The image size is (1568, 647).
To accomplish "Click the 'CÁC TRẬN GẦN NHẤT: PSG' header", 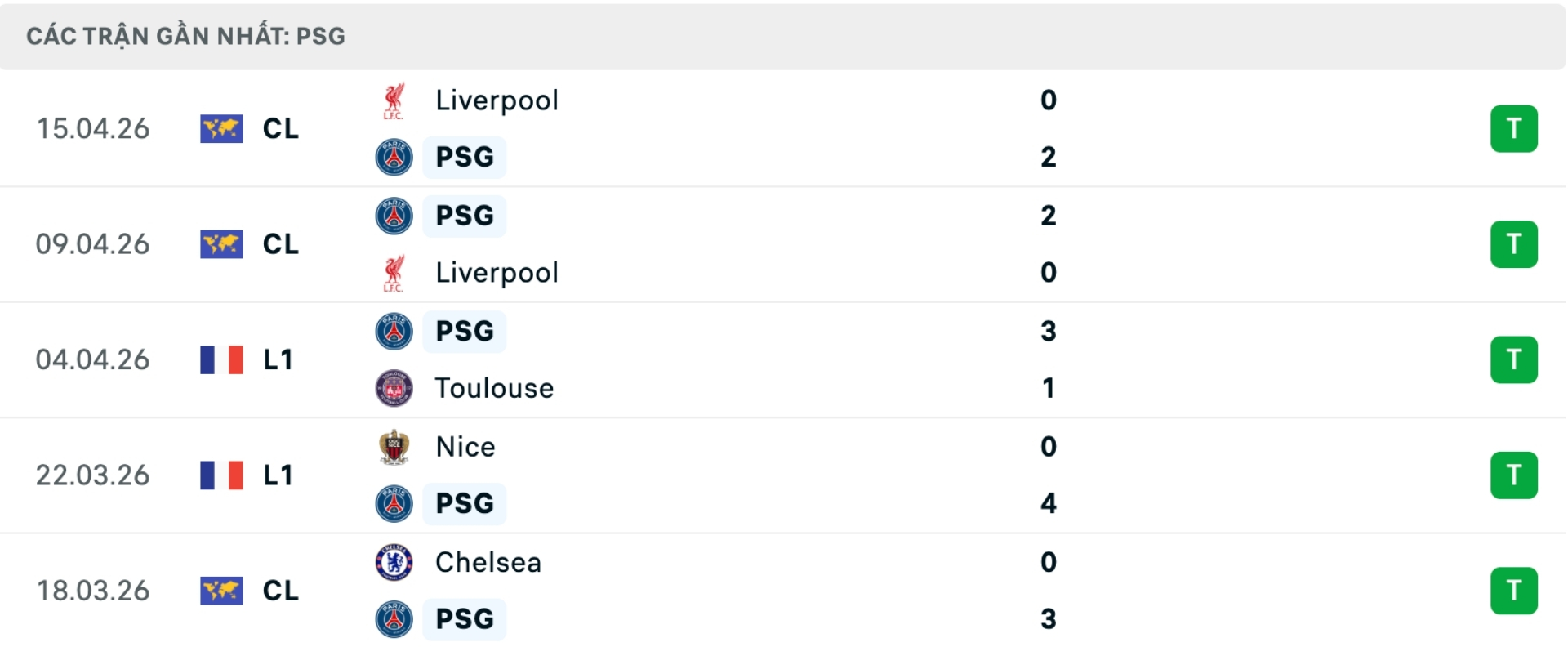I will click(x=185, y=36).
